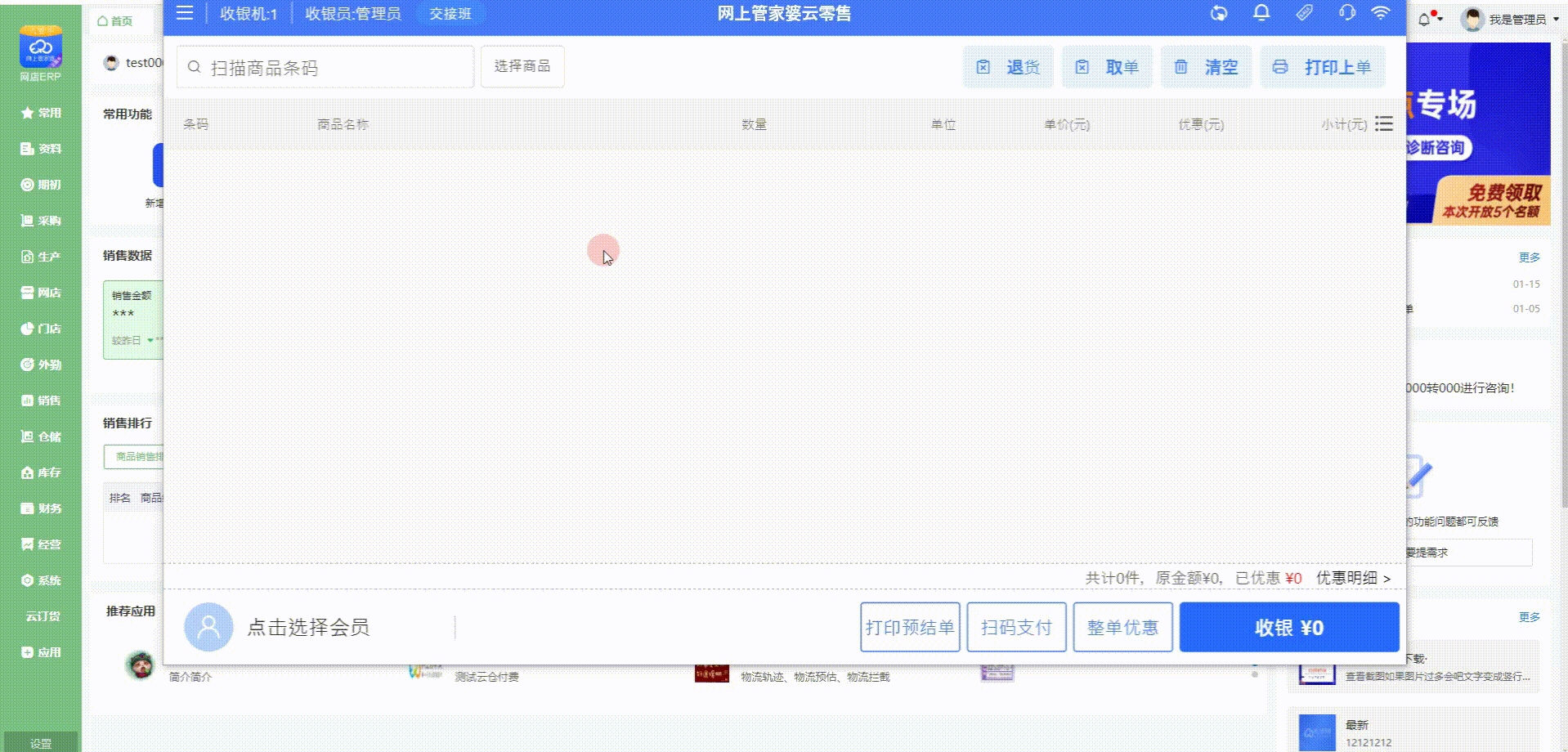The image size is (1568, 752).
Task: Click the admin user avatar picture
Action: (x=1472, y=19)
